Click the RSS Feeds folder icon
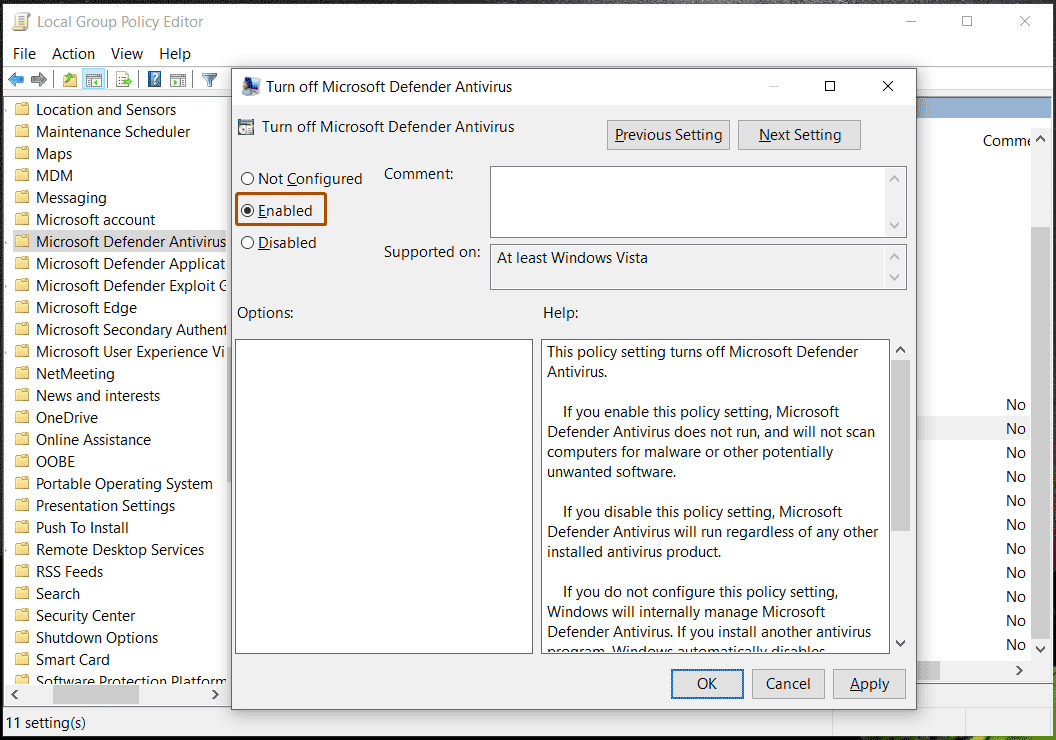 click(x=22, y=571)
